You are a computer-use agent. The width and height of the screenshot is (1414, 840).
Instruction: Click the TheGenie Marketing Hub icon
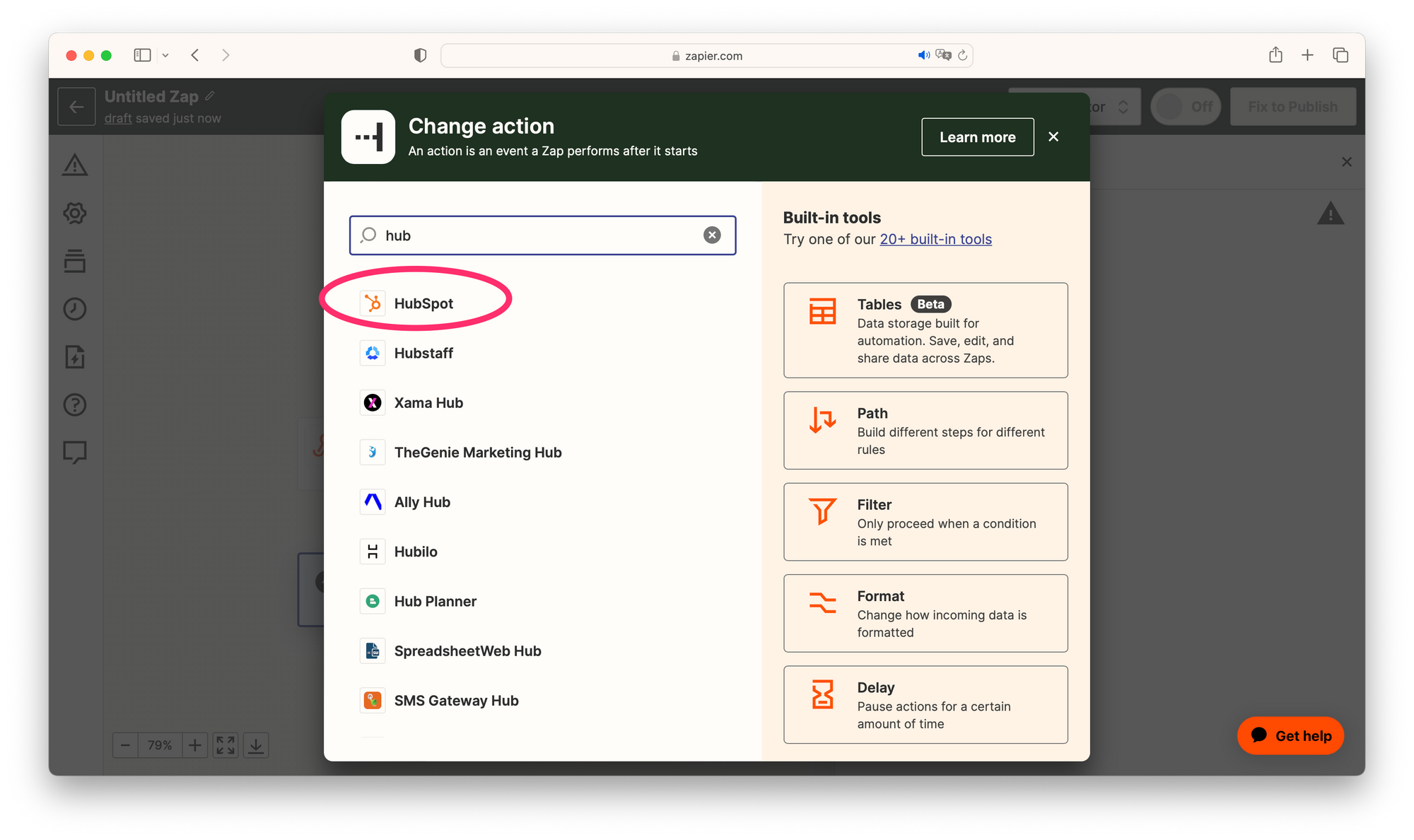click(373, 452)
